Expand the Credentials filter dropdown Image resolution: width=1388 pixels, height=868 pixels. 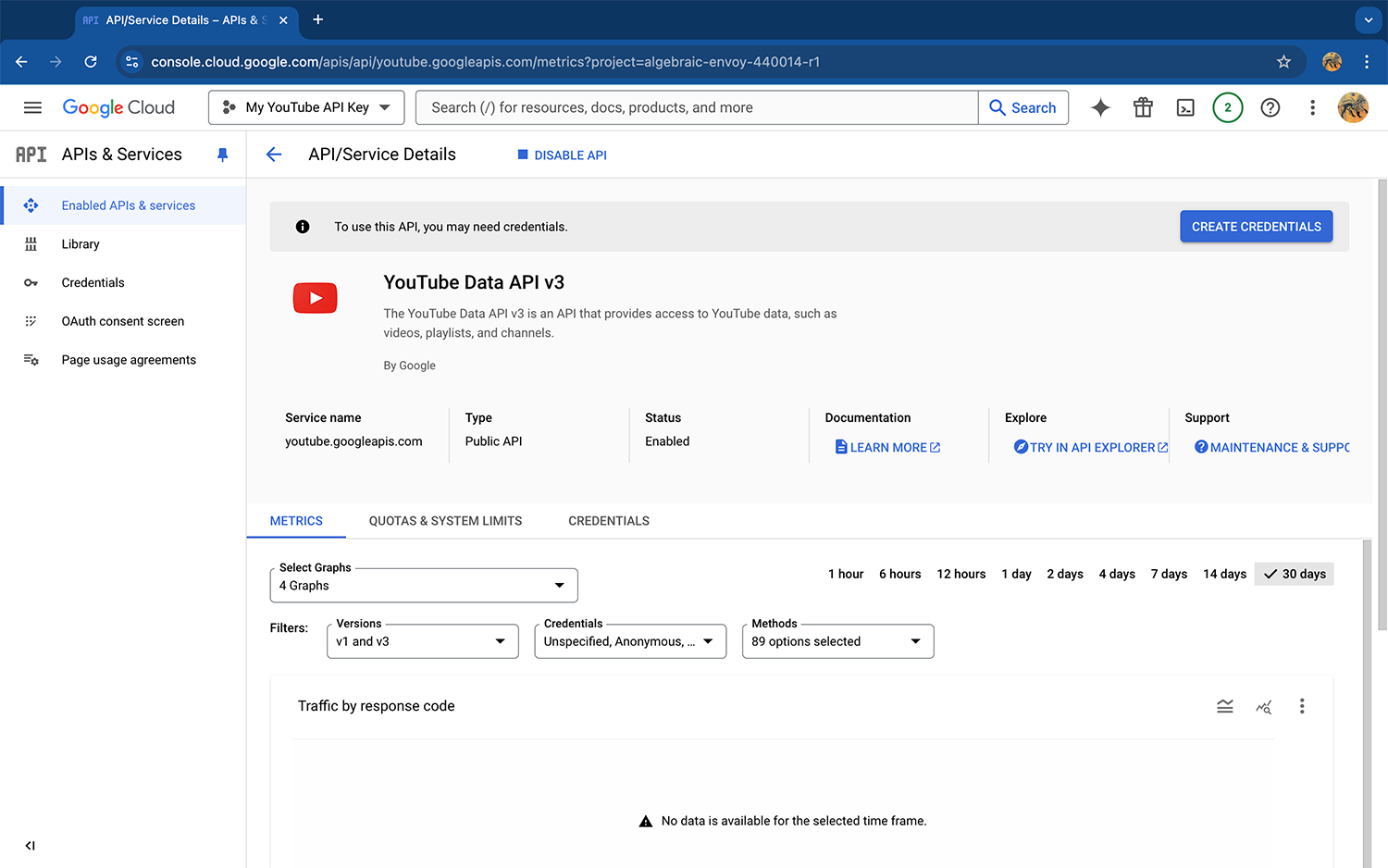click(x=630, y=641)
